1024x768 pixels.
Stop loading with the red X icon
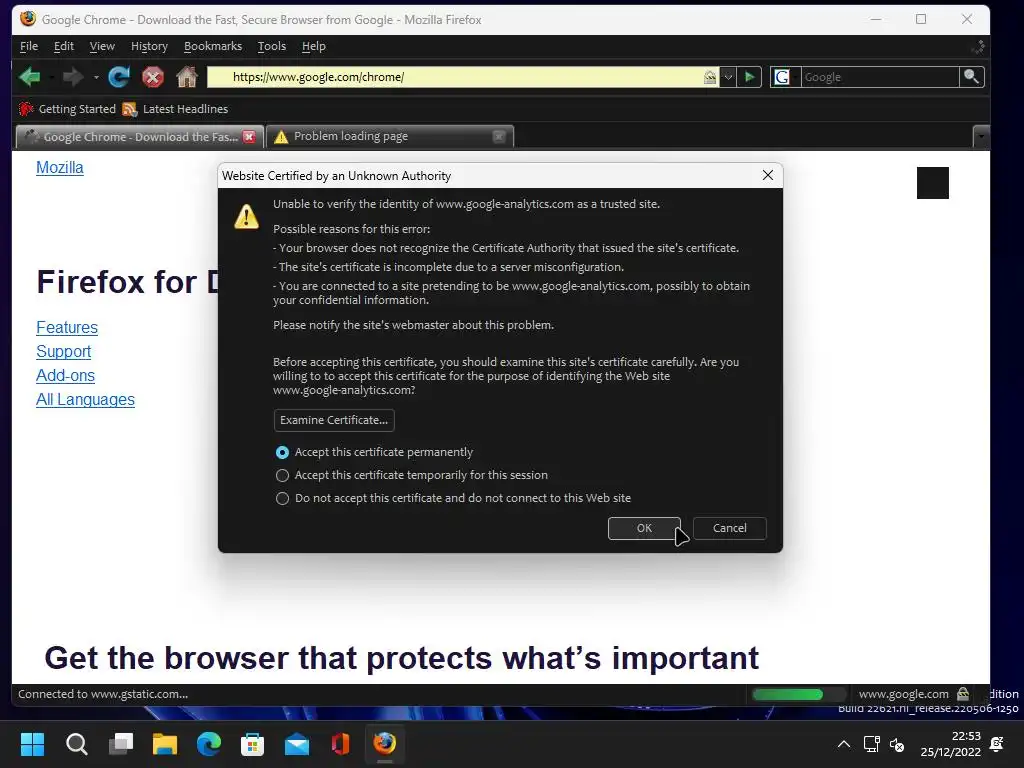(153, 77)
